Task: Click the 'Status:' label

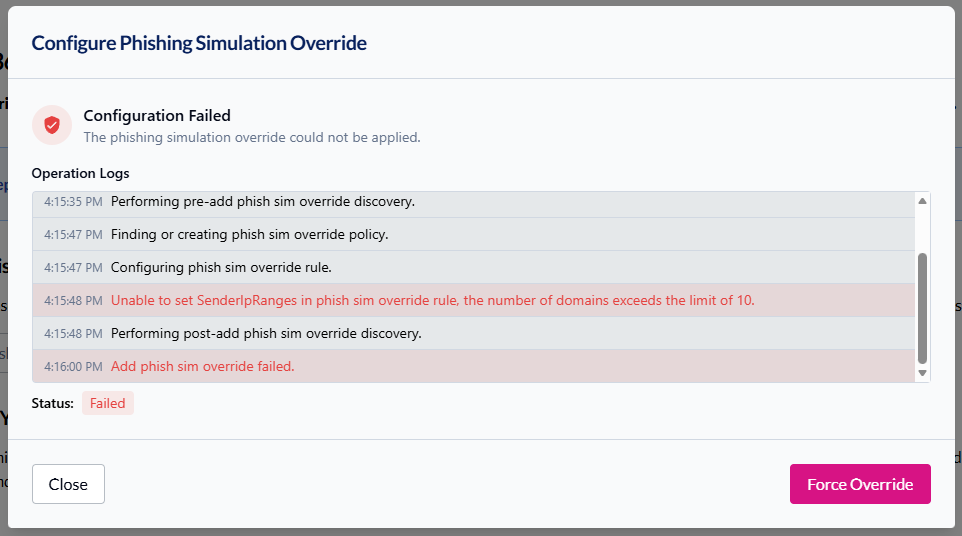Action: pyautogui.click(x=53, y=403)
